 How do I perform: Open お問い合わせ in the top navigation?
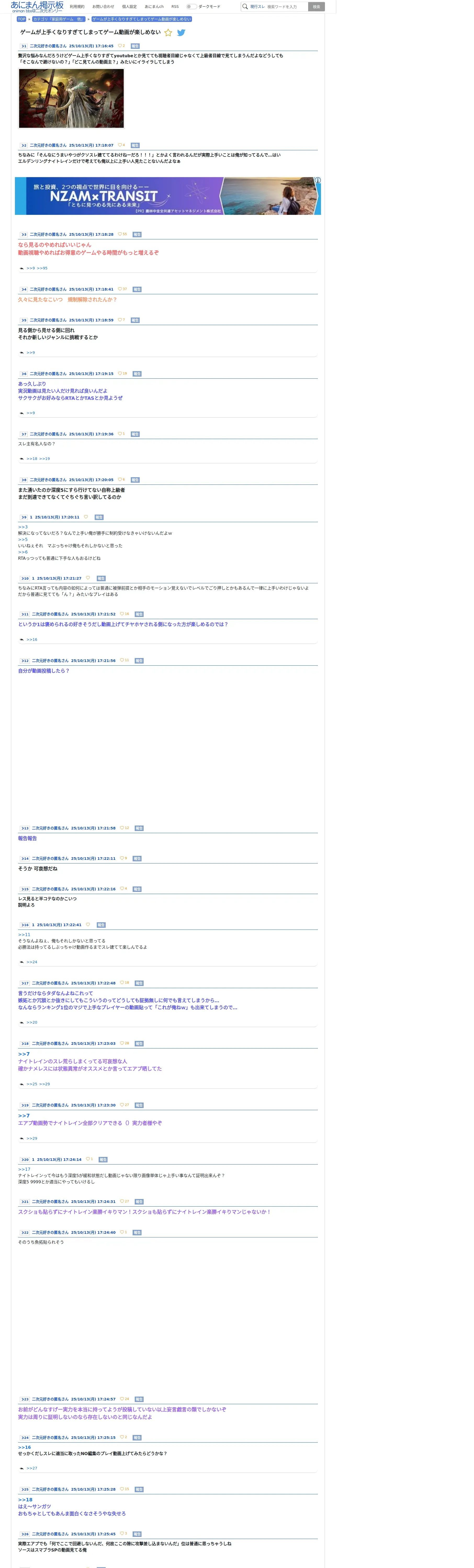[x=103, y=7]
